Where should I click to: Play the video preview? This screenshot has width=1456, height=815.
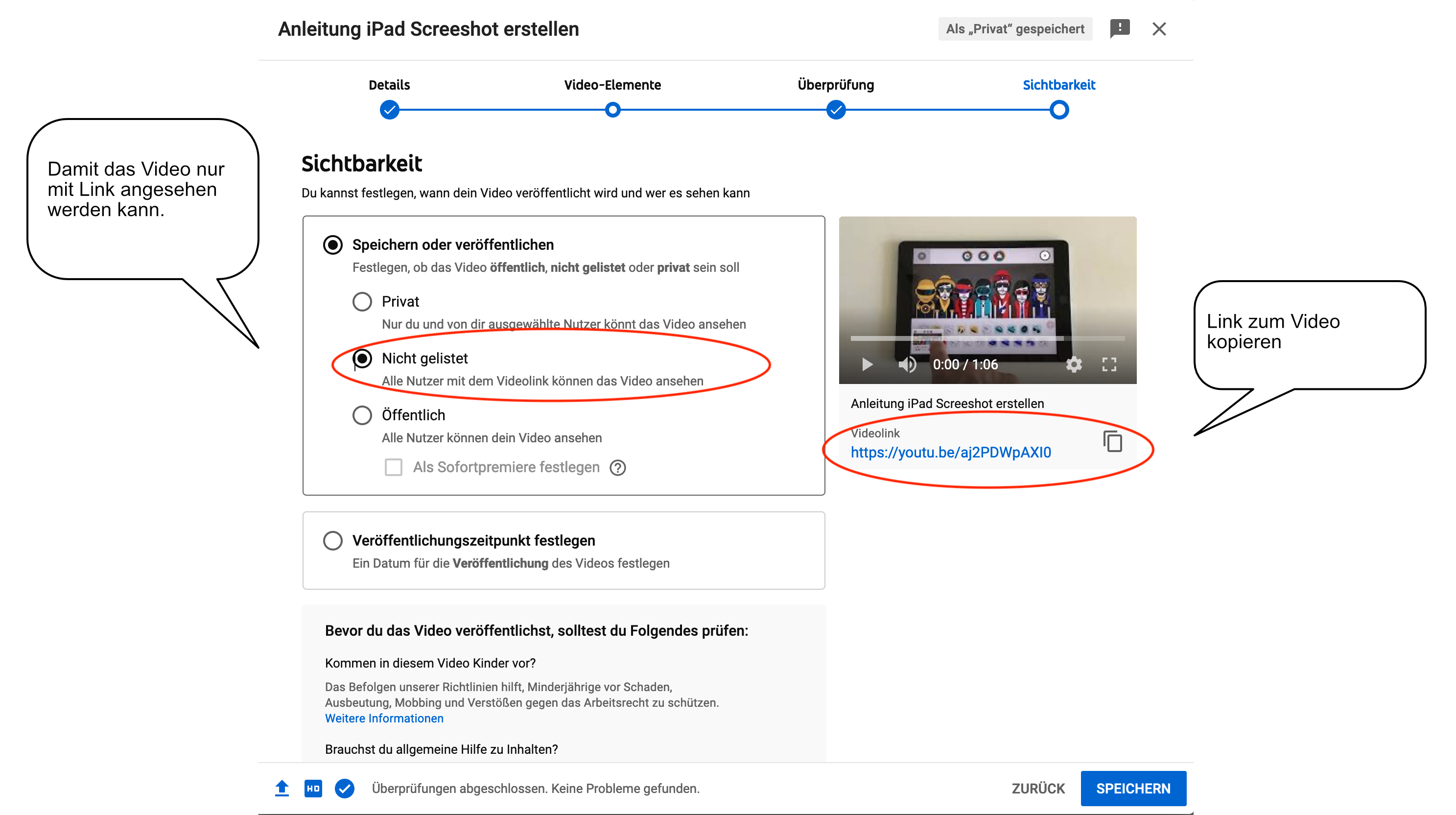tap(867, 365)
